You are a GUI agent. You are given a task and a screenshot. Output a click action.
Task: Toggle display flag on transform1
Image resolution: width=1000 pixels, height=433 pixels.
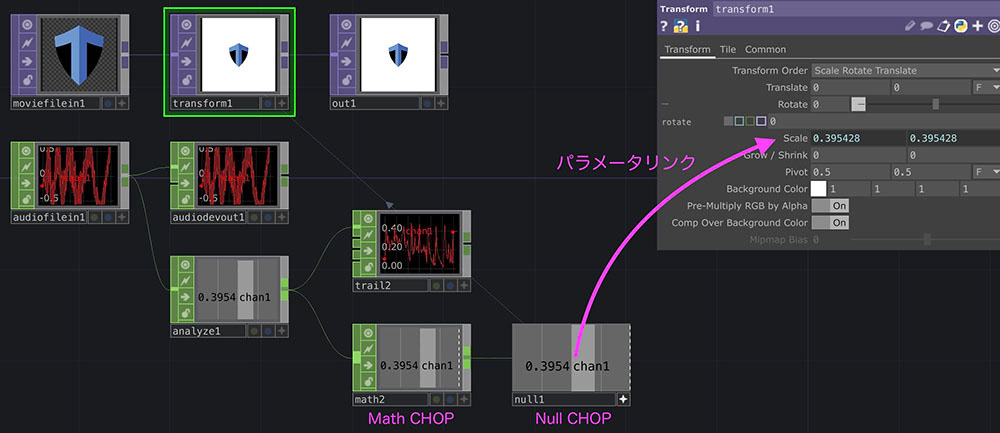267,103
